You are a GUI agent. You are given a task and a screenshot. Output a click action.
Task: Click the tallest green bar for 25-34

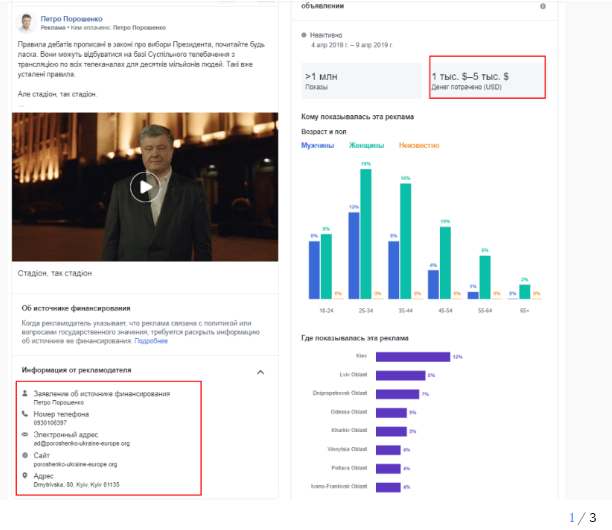pyautogui.click(x=366, y=232)
